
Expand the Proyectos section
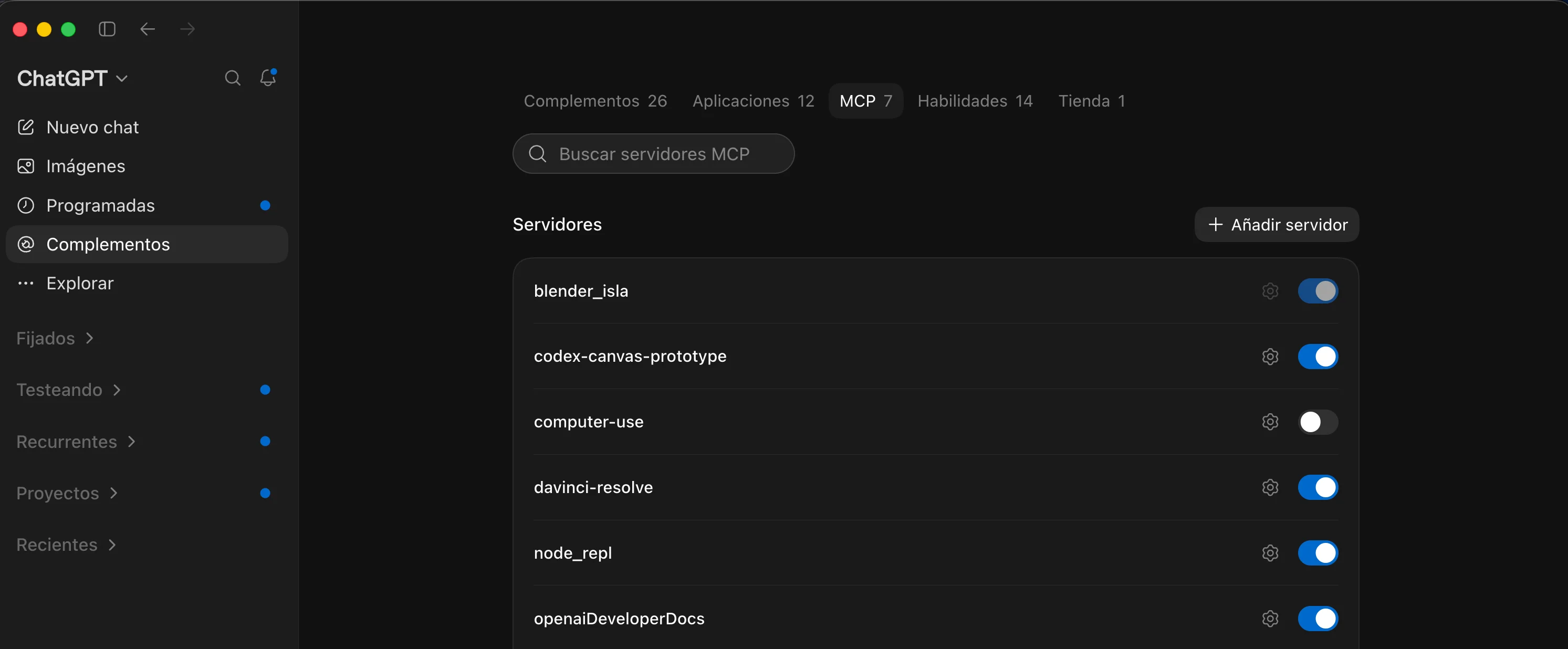67,493
